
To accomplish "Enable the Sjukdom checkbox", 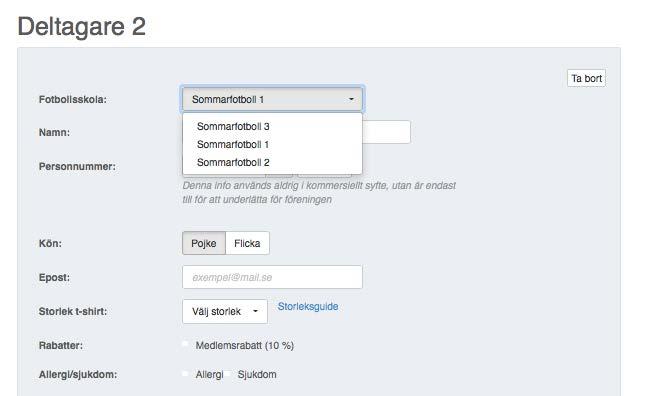I will [x=227, y=373].
